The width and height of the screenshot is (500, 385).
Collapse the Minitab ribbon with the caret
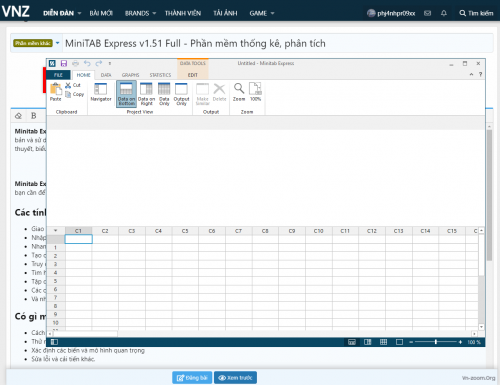471,74
